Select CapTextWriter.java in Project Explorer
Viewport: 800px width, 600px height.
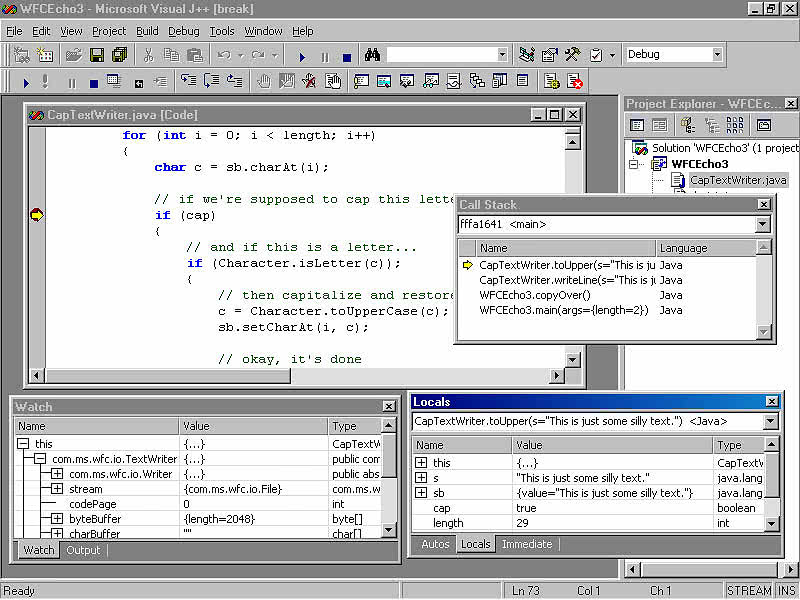[x=738, y=180]
